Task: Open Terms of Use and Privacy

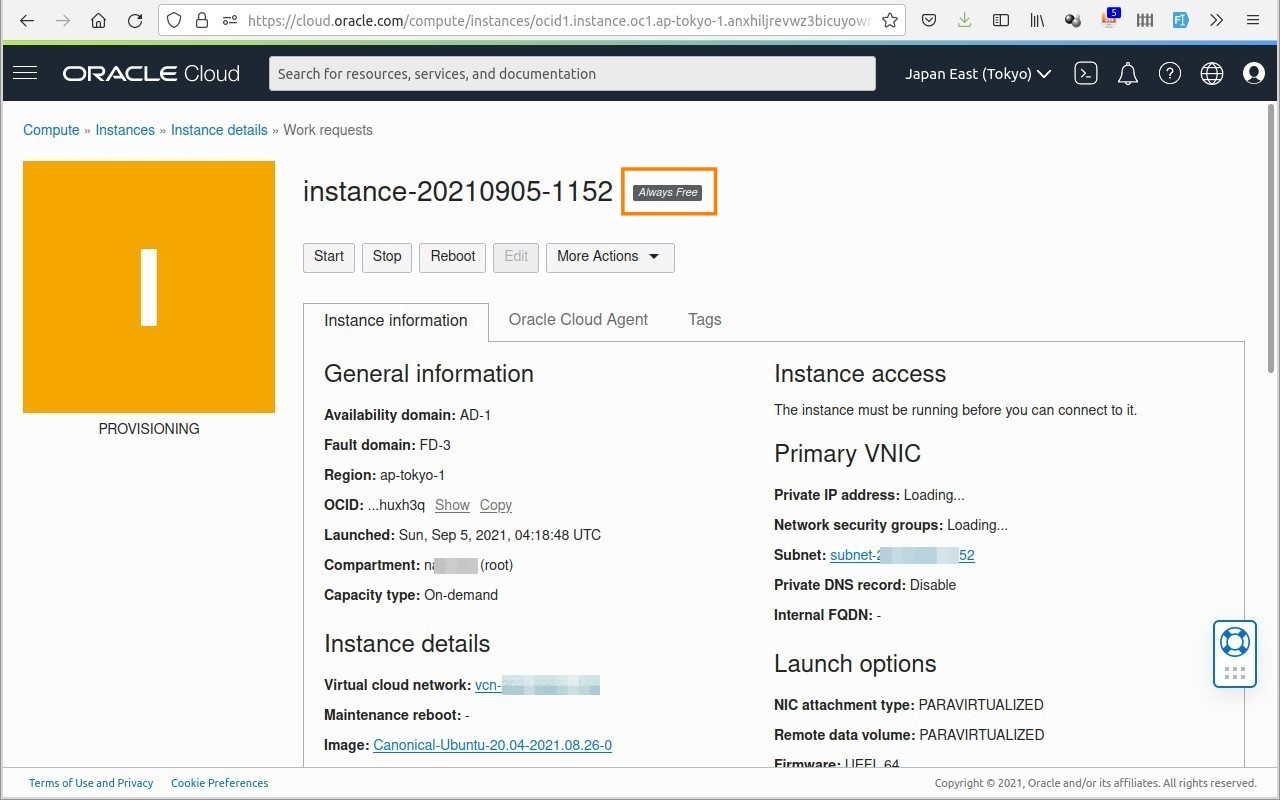Action: point(91,783)
